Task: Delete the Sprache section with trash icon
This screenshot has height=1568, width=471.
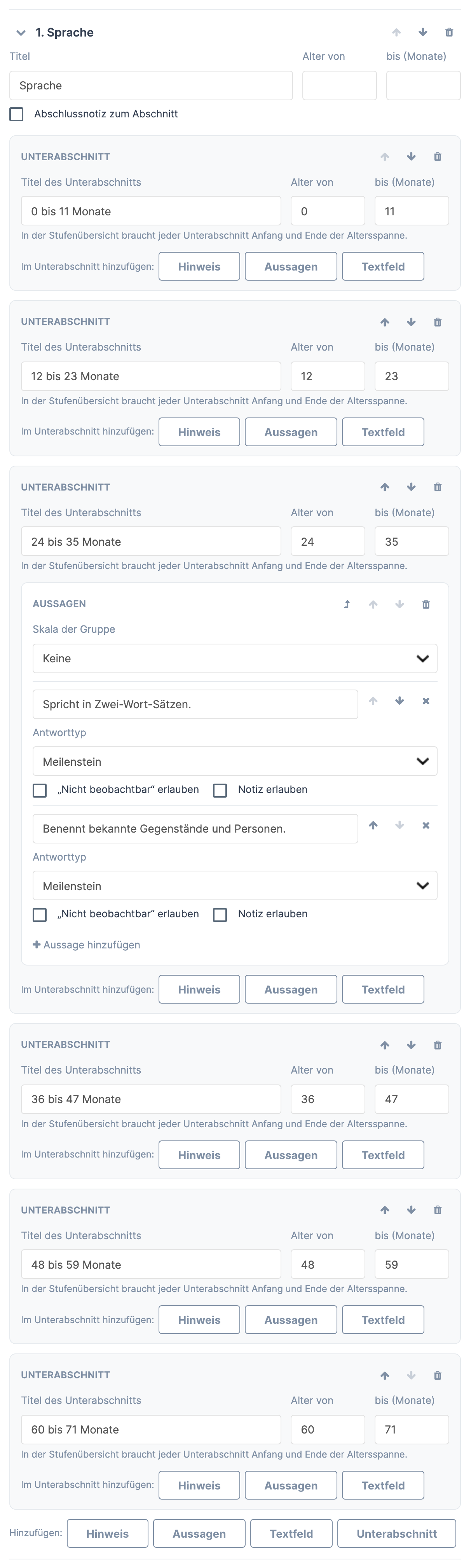Action: click(x=449, y=32)
